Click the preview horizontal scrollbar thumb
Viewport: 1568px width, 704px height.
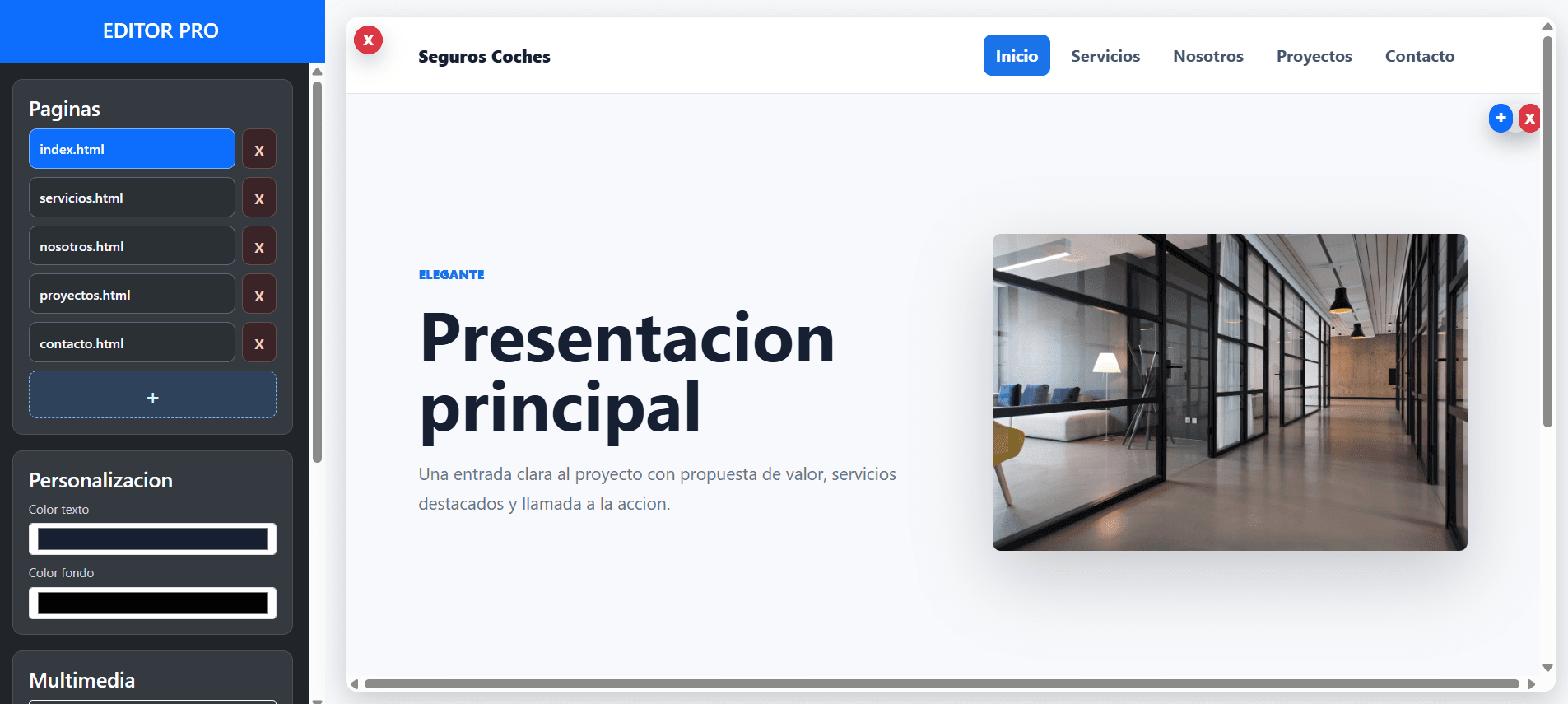coord(942,684)
